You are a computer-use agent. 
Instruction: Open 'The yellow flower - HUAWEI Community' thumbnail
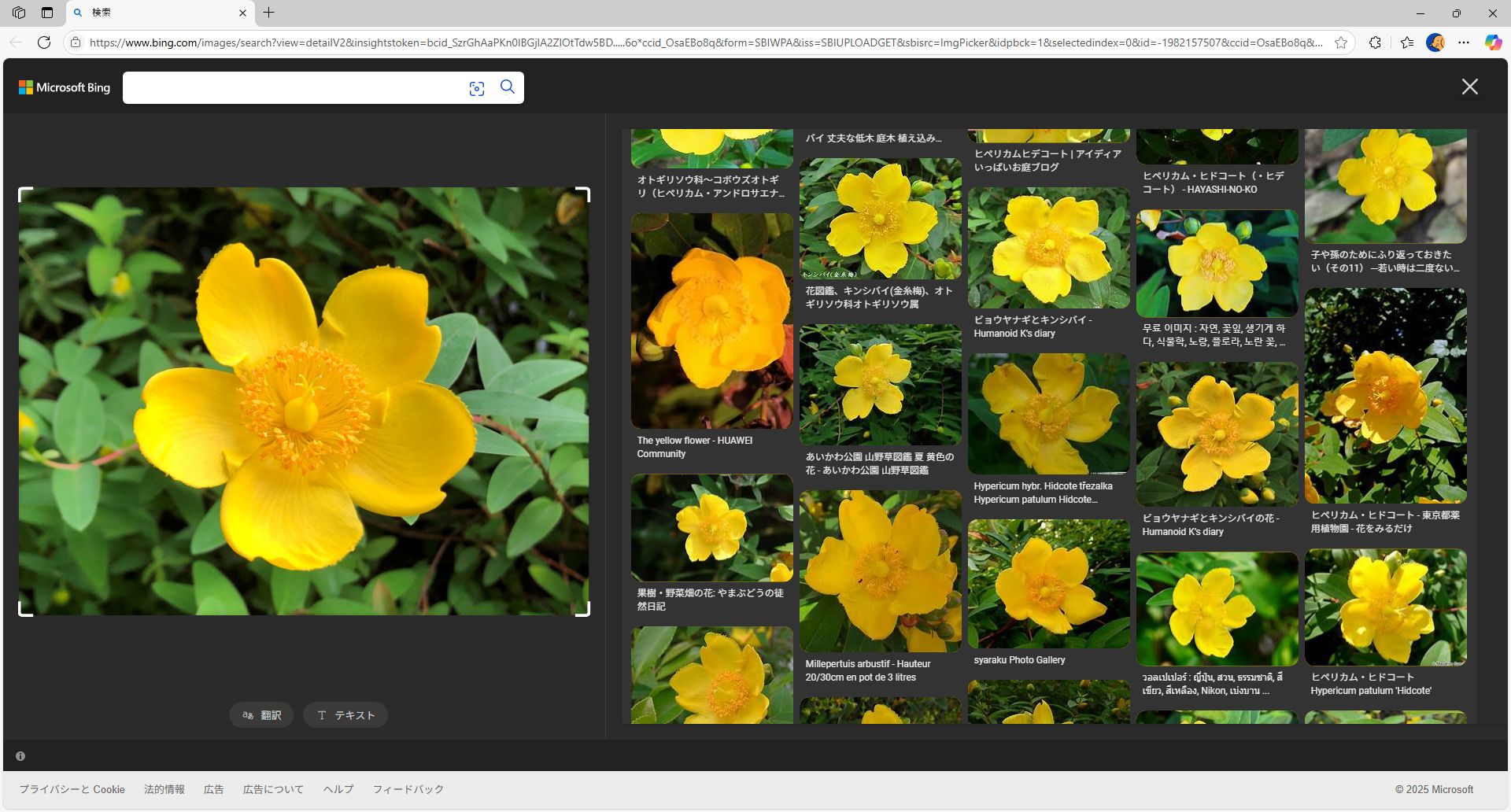point(711,321)
